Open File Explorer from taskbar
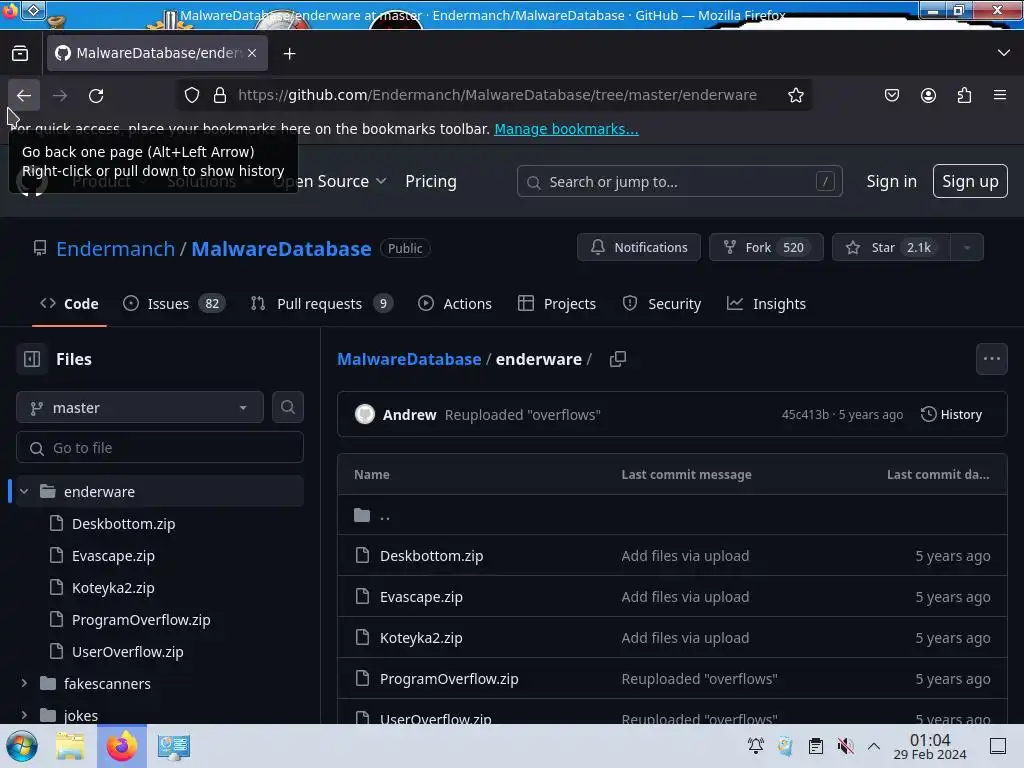This screenshot has height=768, width=1024. [71, 746]
